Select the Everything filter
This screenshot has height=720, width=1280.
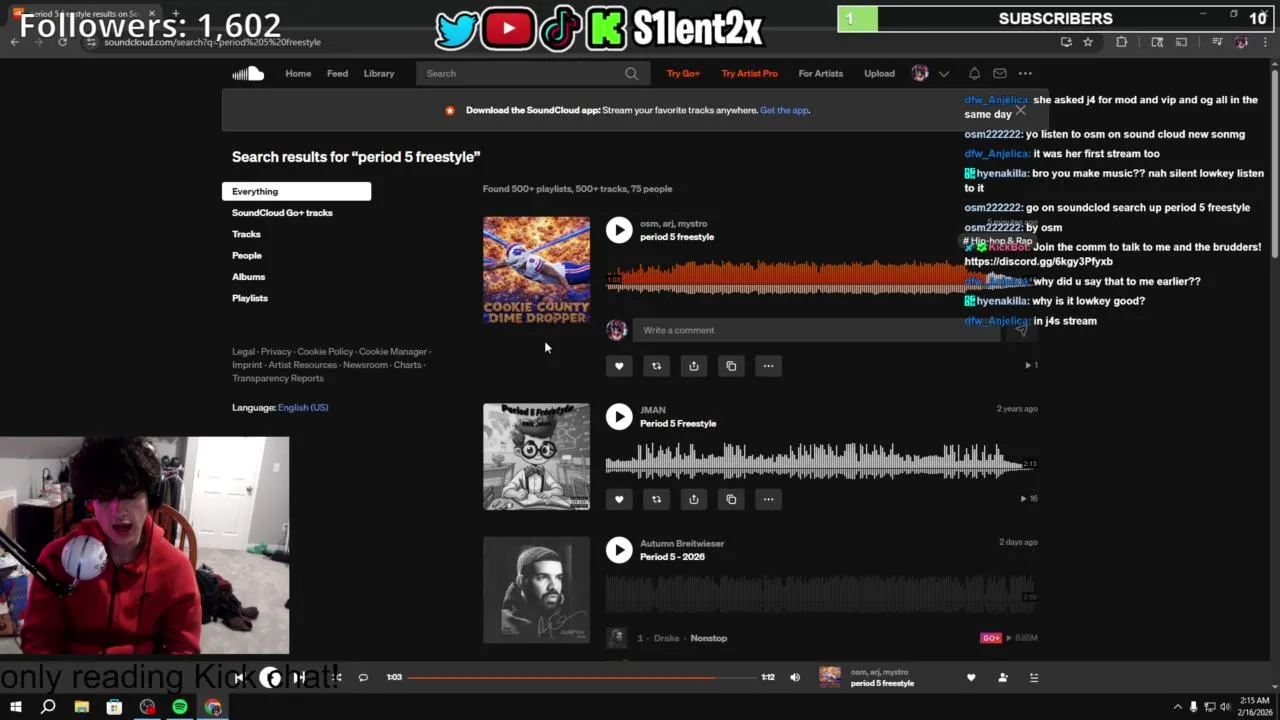[x=296, y=191]
